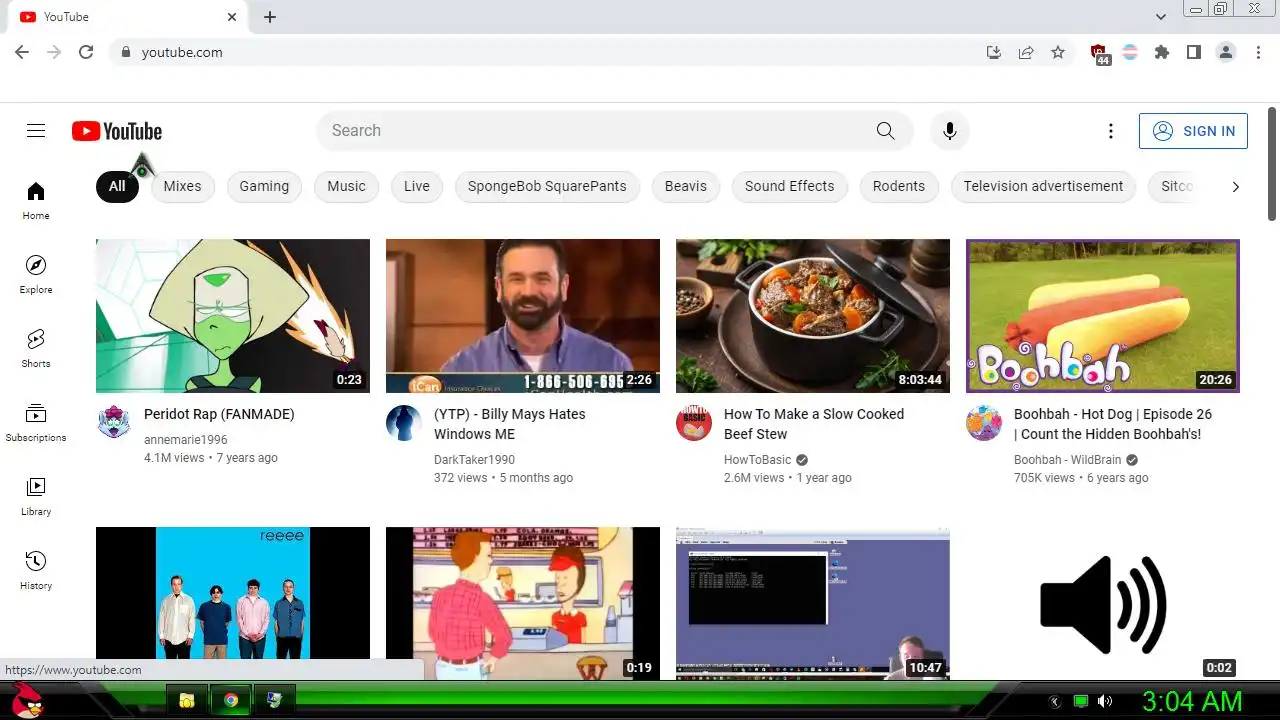Click the annemarie1996 channel avatar
This screenshot has height=720, width=1280.
coord(114,422)
